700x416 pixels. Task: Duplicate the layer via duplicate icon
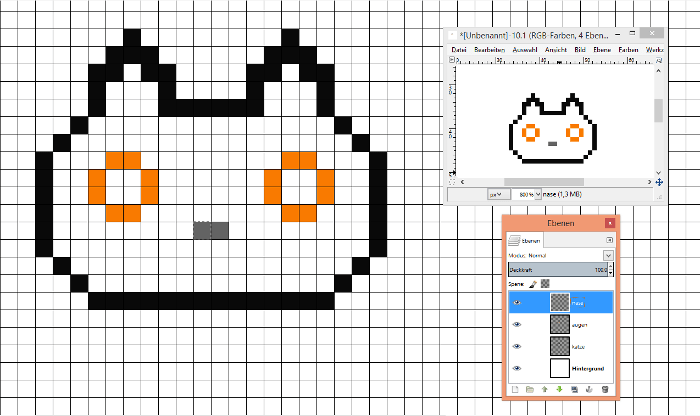click(575, 389)
